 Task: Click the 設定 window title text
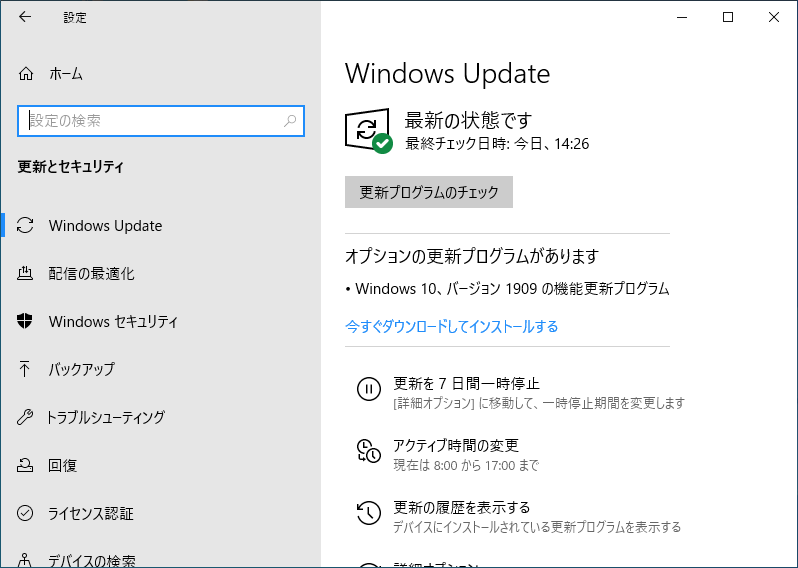(x=75, y=17)
